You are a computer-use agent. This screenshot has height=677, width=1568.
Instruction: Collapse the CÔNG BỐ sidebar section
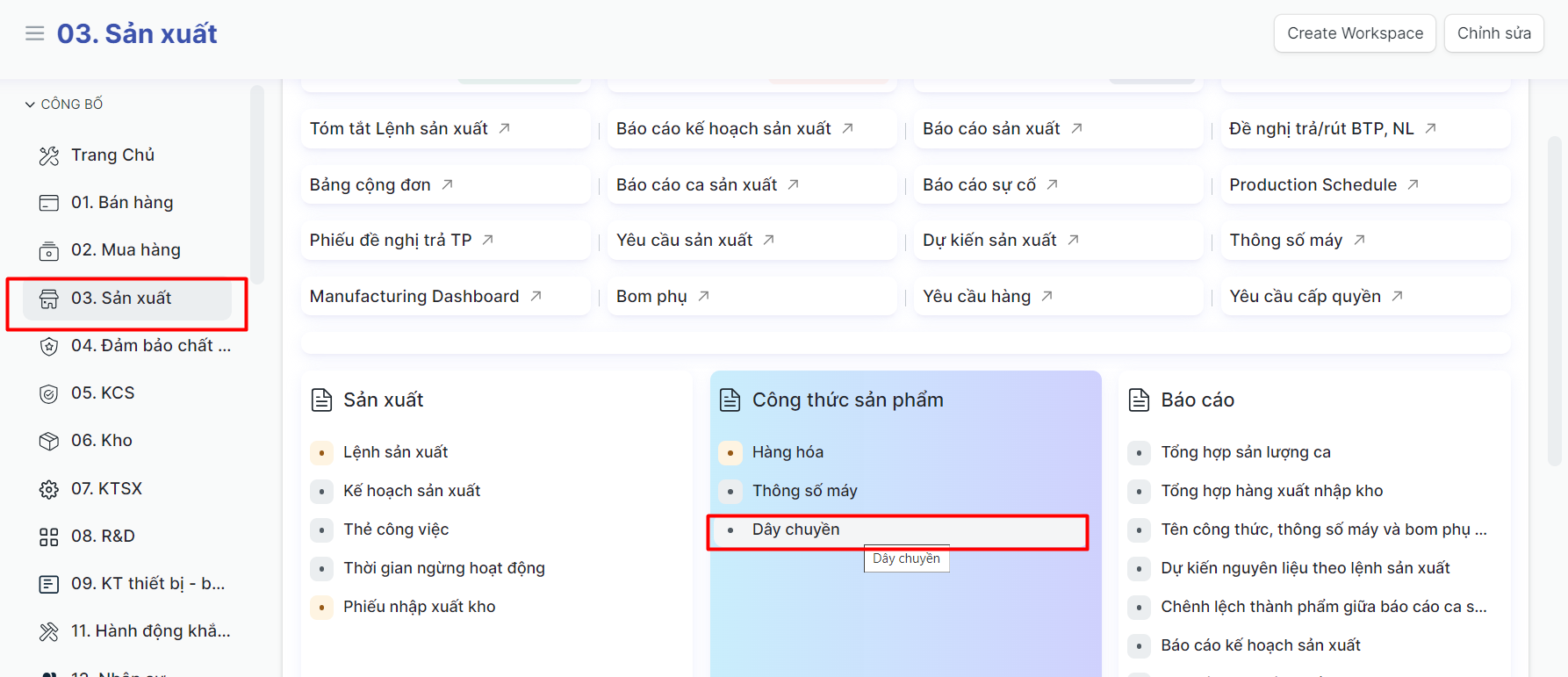(30, 104)
